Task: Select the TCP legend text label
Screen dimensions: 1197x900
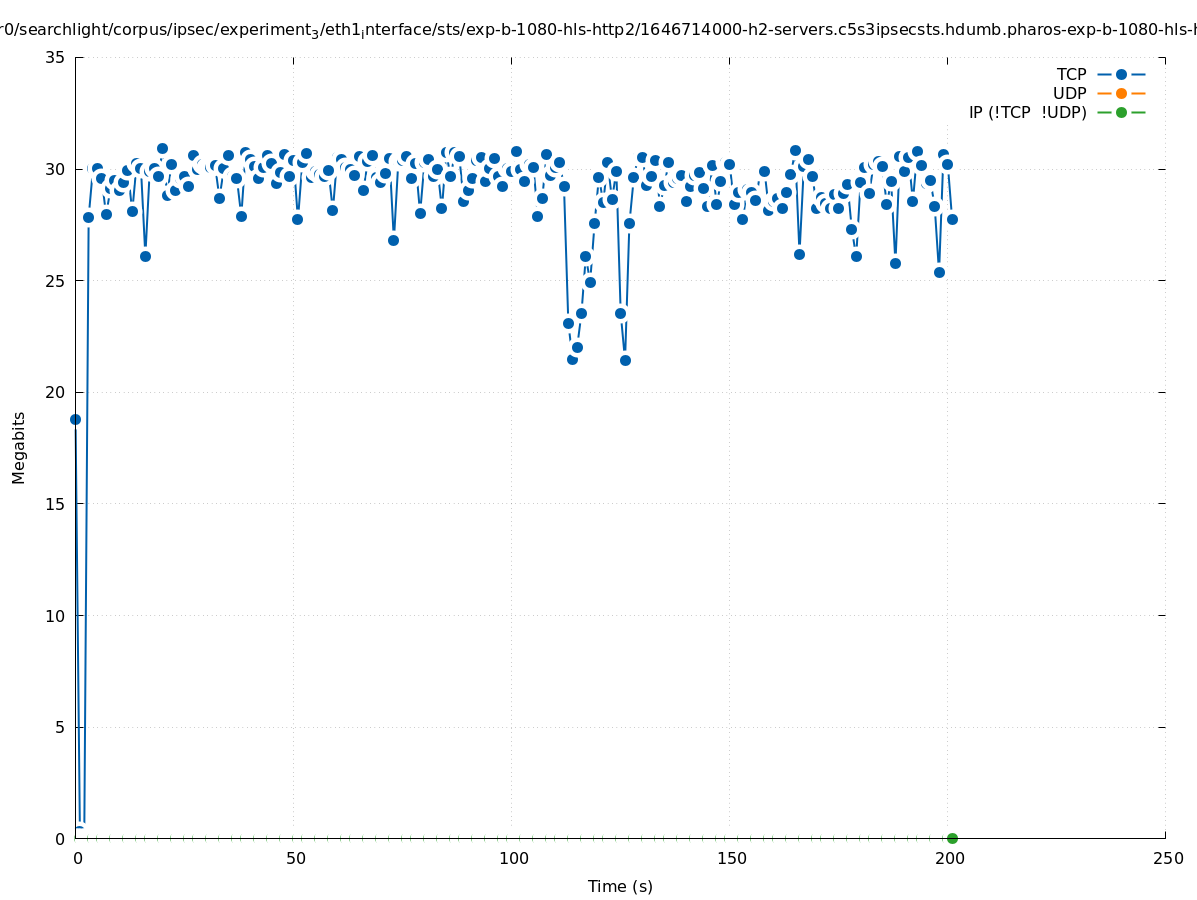Action: (1071, 75)
